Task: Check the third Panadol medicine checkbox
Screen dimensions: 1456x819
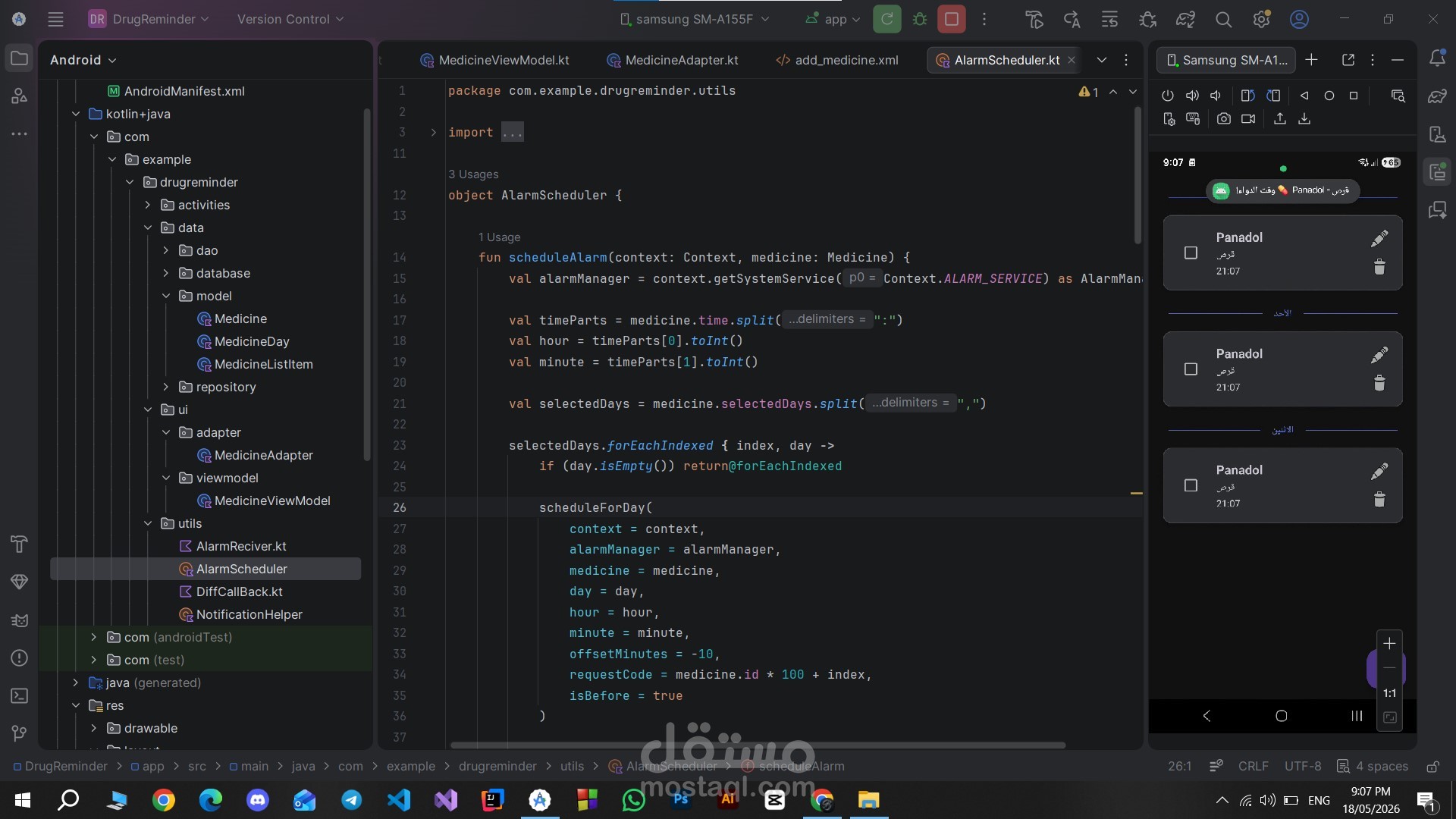Action: click(x=1191, y=485)
